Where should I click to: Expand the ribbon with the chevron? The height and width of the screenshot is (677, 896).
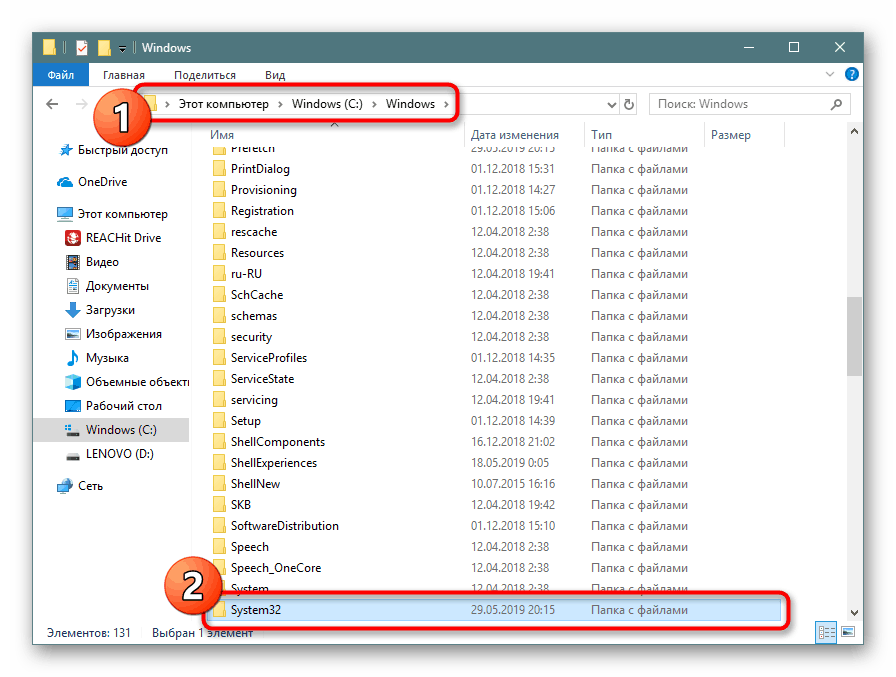(830, 74)
